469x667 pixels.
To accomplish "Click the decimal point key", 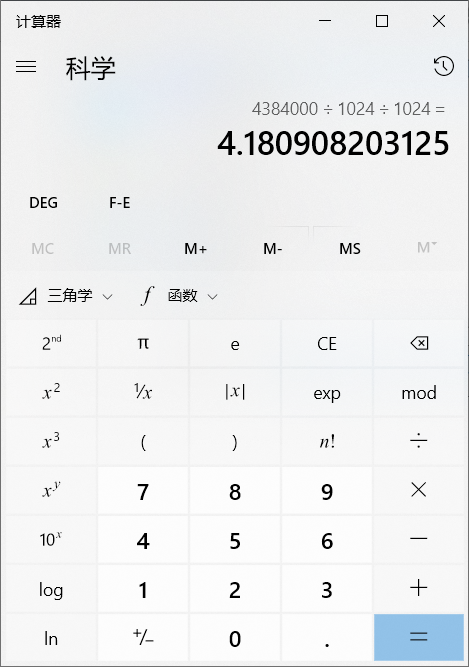I will click(327, 637).
